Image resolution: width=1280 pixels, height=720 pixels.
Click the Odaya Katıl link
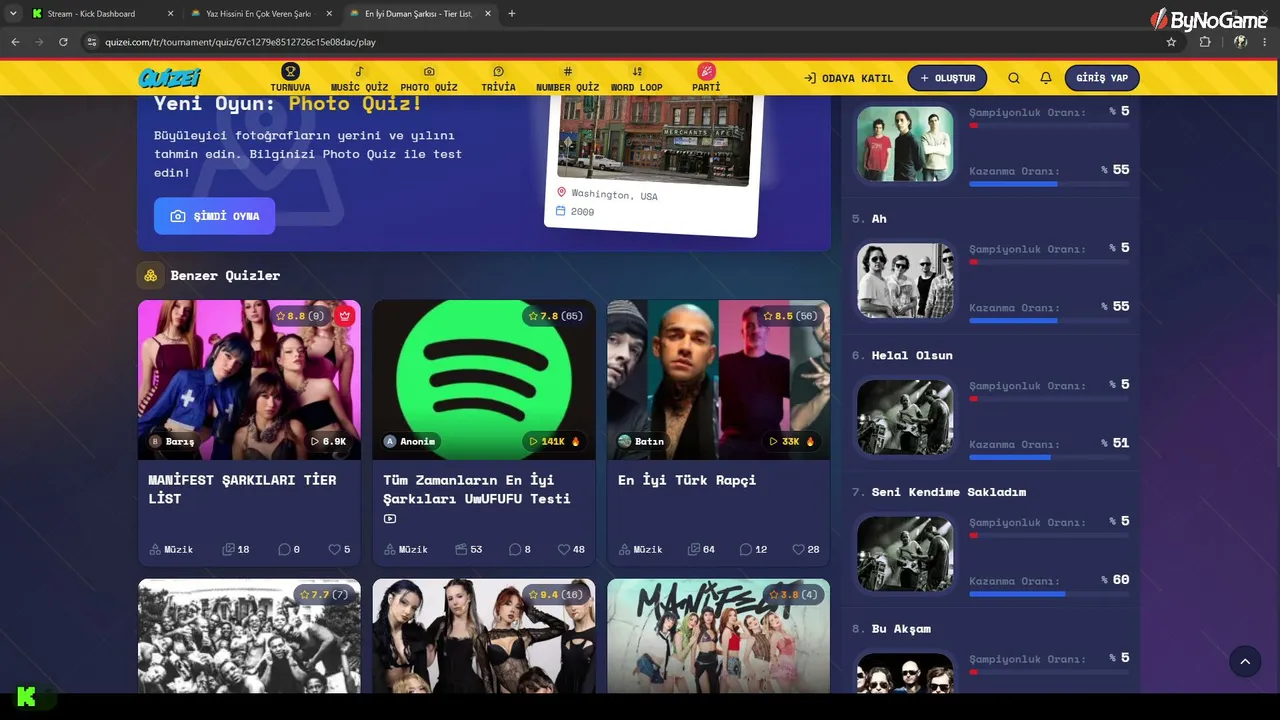pyautogui.click(x=848, y=78)
